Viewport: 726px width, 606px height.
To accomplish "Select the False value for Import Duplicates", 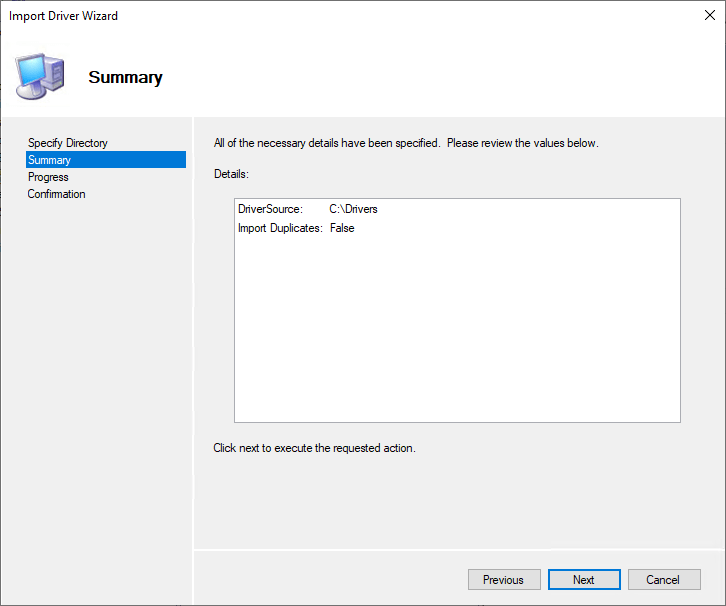I will pos(342,228).
